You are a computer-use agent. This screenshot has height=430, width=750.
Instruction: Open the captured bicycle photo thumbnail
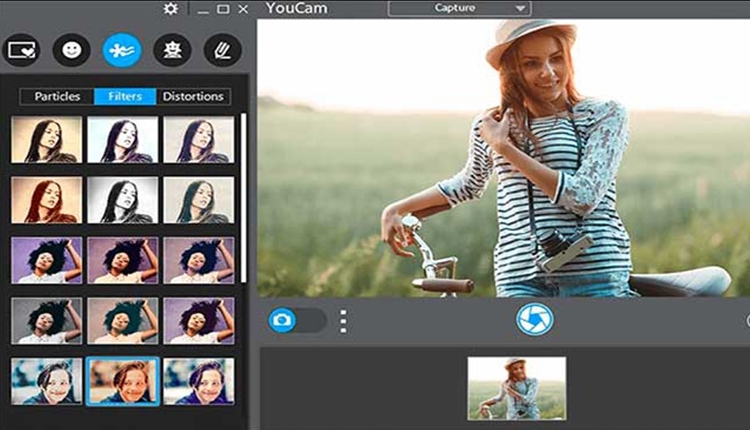(517, 388)
